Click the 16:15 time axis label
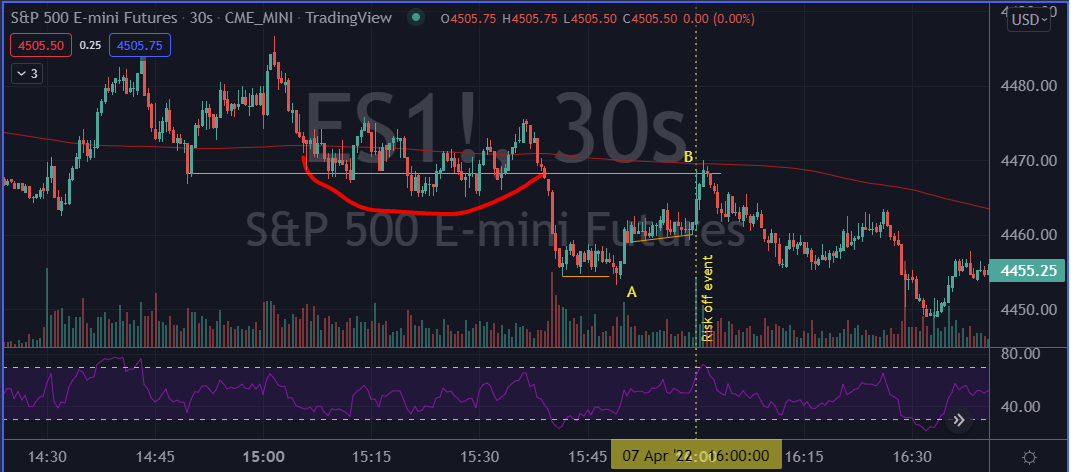Screen dimensions: 1071x472 (x=803, y=456)
